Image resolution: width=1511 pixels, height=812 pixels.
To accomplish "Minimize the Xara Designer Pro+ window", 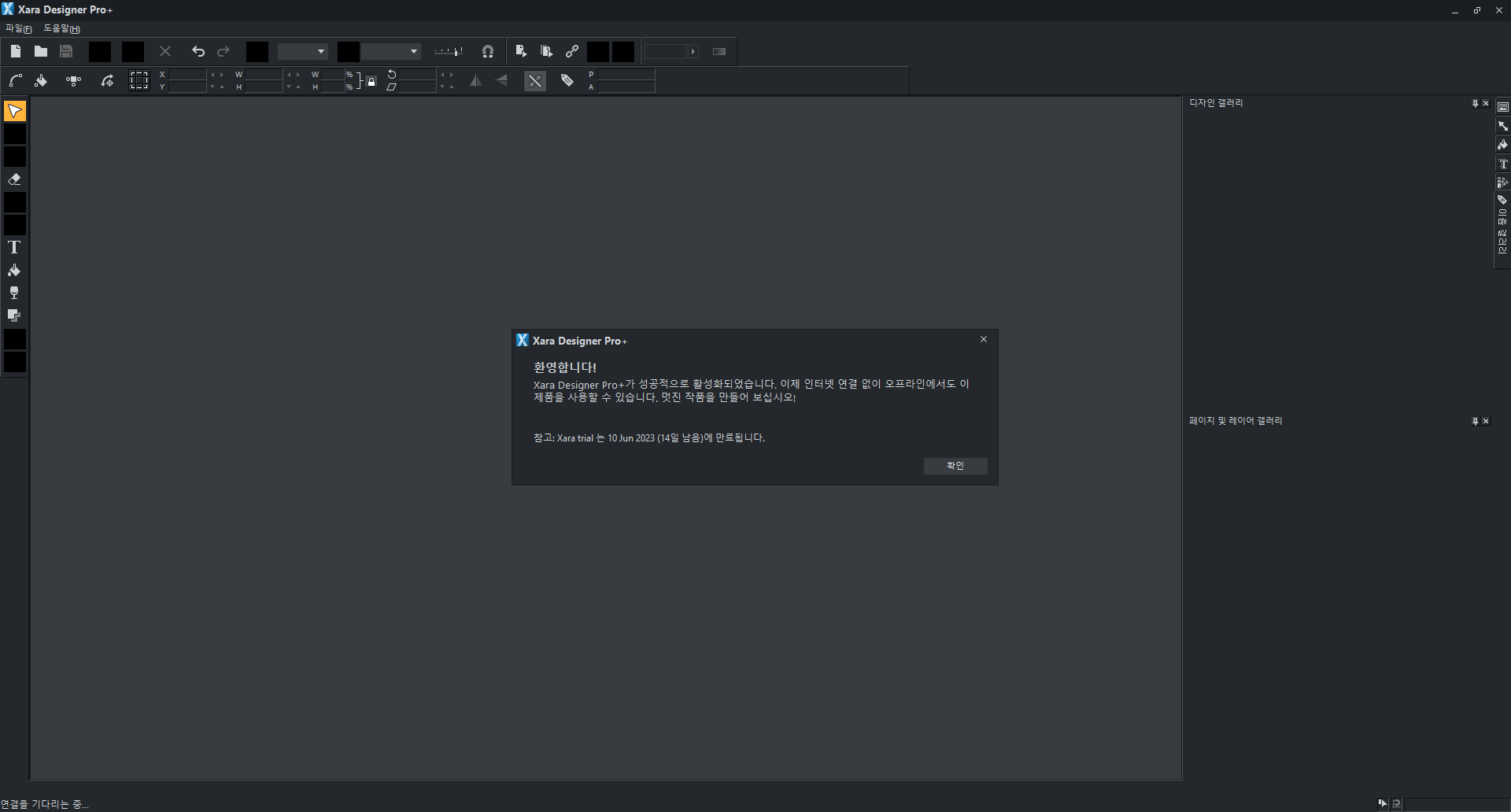I will pos(1455,10).
